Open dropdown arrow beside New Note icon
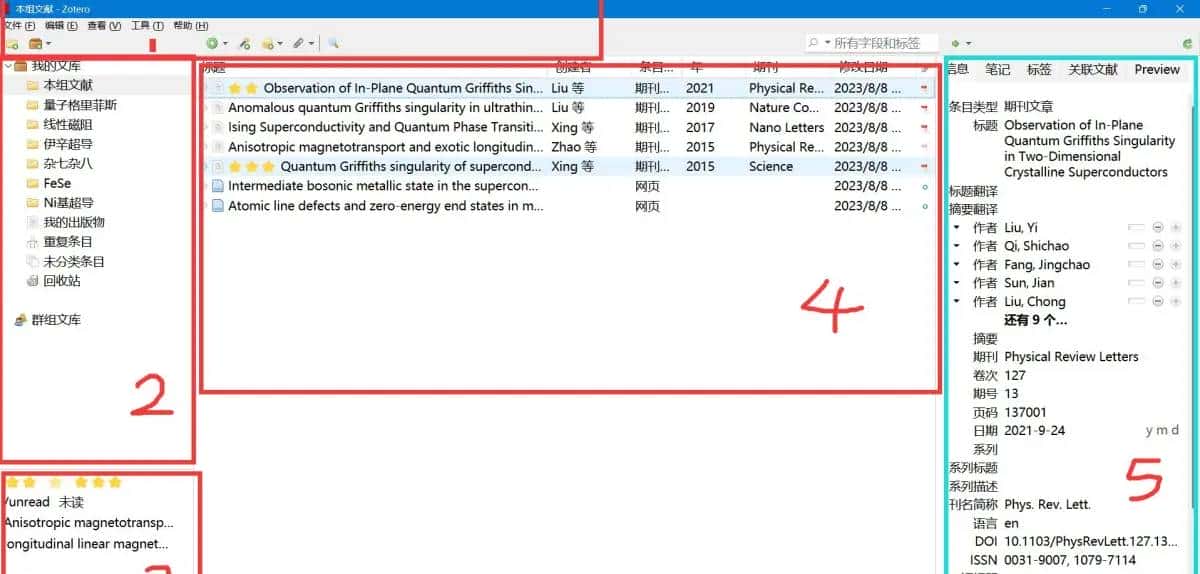The image size is (1200, 574). click(280, 44)
